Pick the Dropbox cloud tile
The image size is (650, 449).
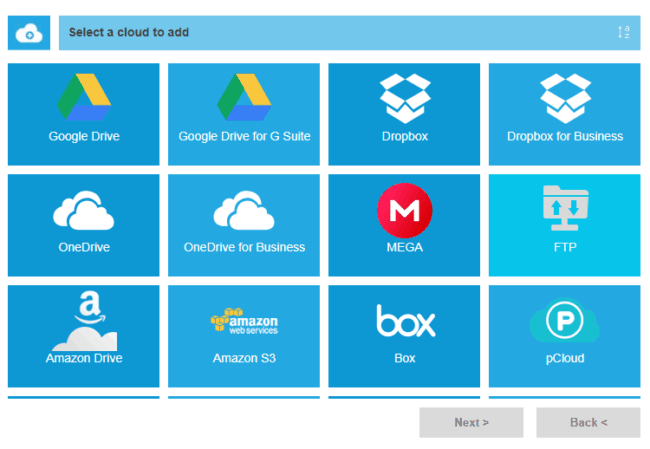click(x=404, y=114)
